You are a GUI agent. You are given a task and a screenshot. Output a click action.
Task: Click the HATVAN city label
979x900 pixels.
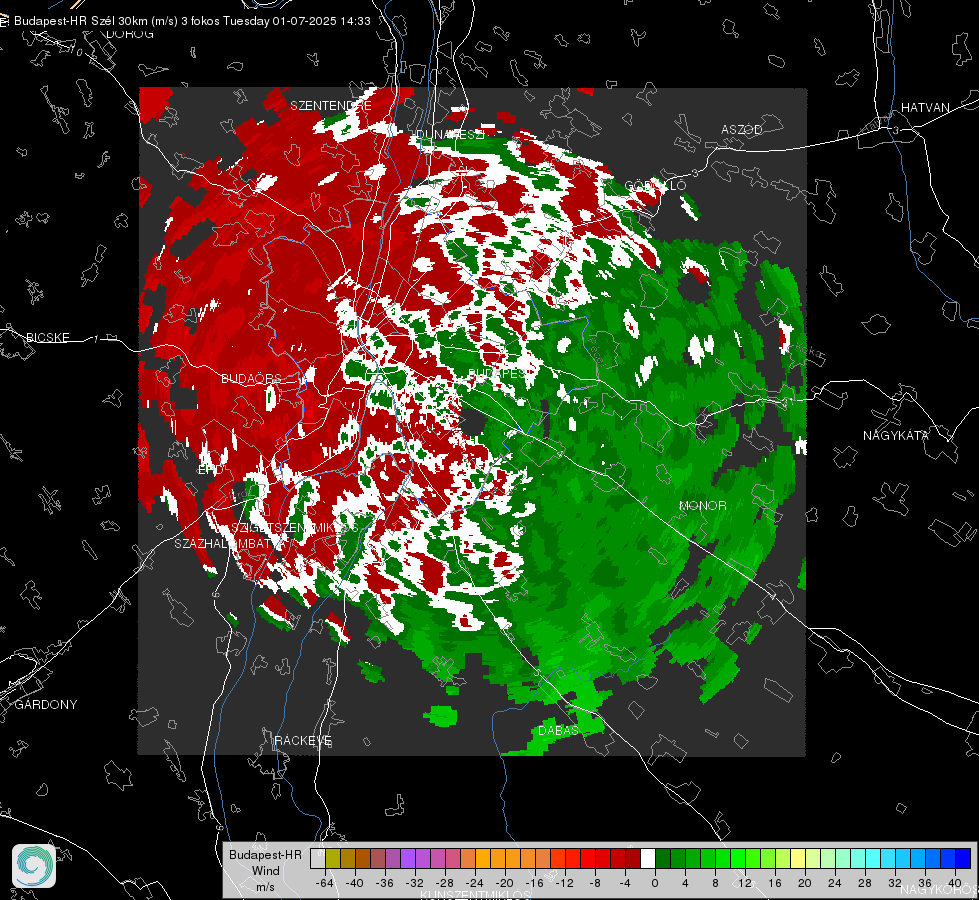925,107
